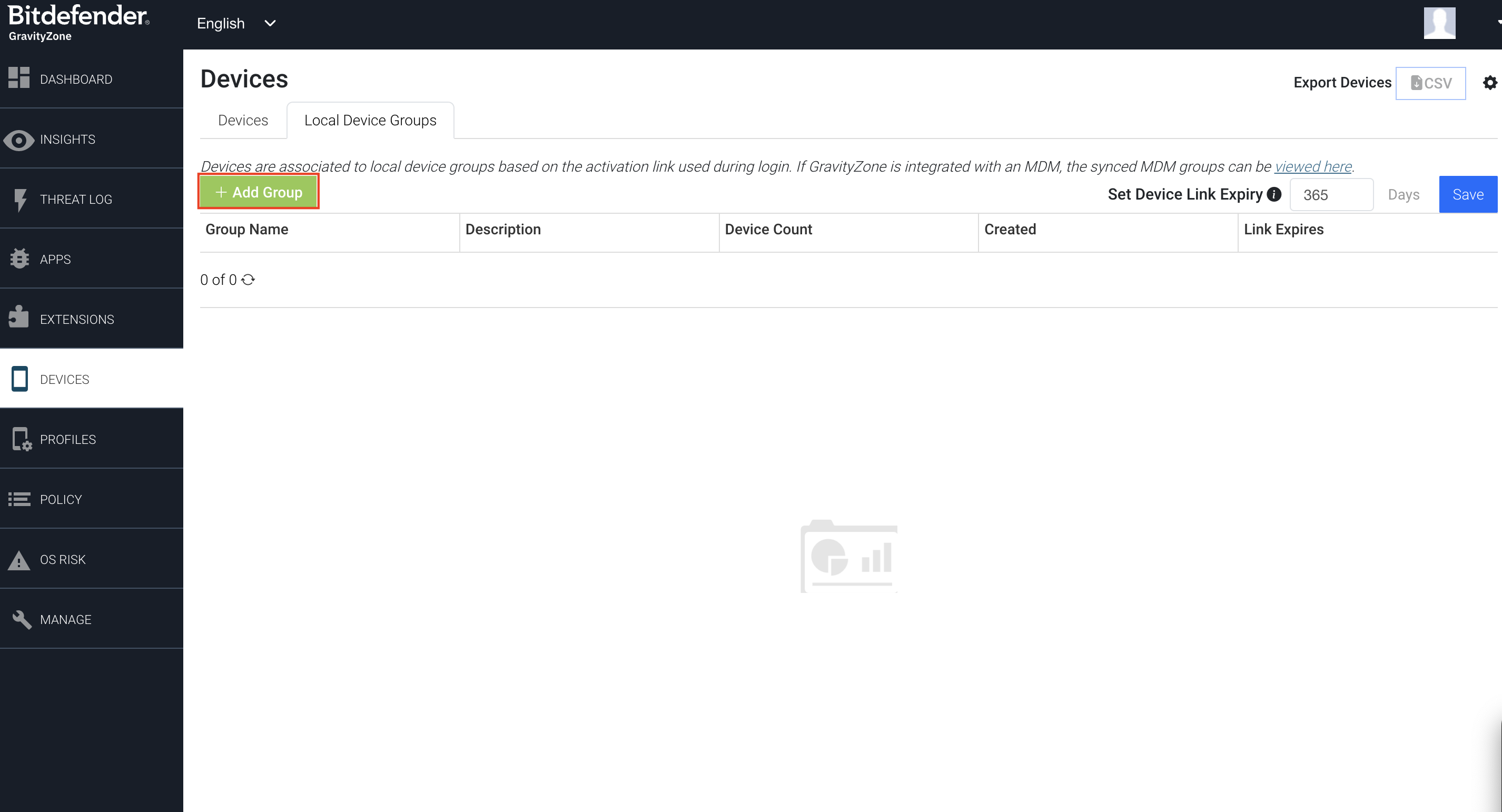The image size is (1502, 812).
Task: Open the user avatar menu
Action: tap(1439, 23)
